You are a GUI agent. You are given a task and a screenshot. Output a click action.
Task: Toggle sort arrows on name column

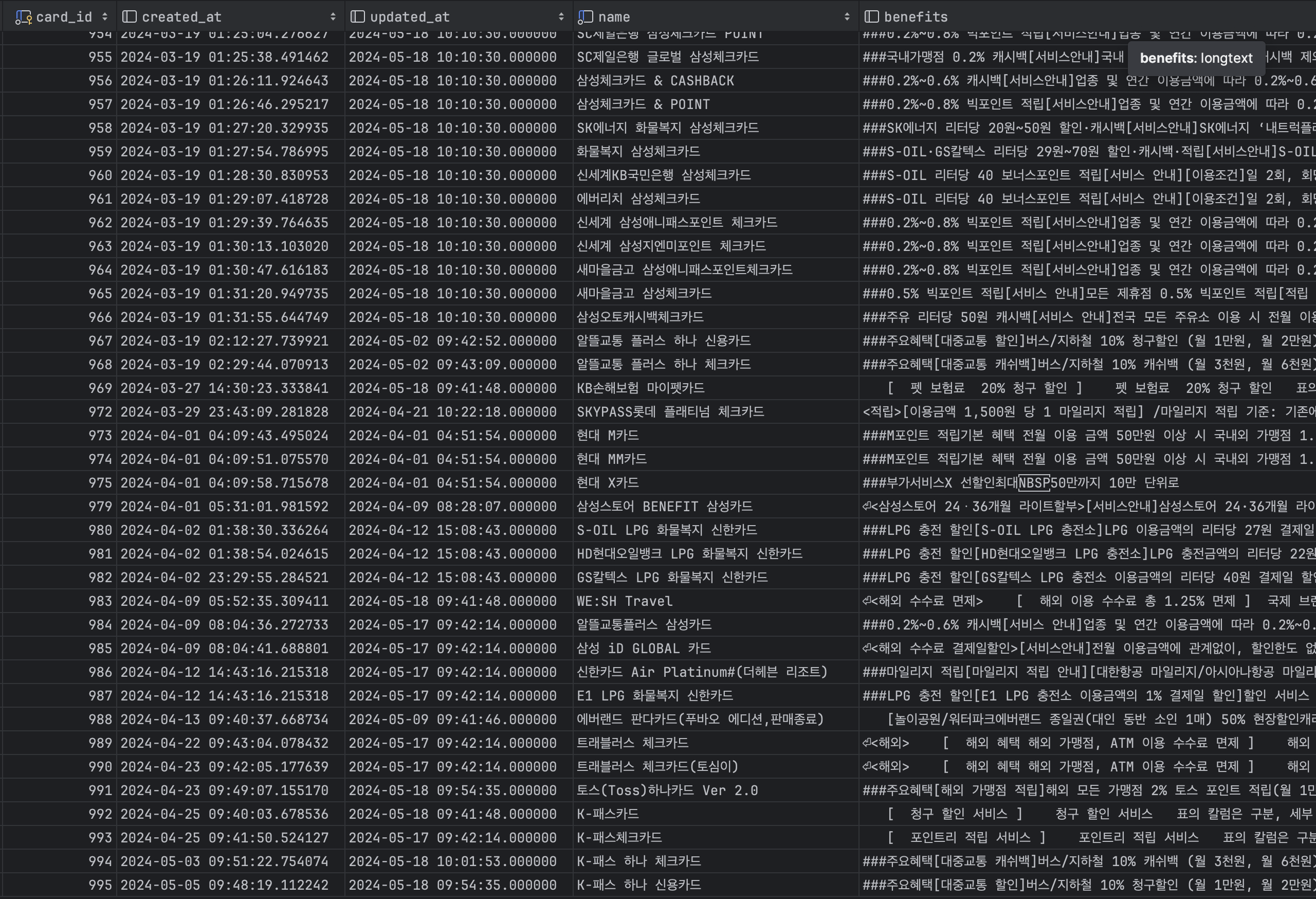pos(847,17)
